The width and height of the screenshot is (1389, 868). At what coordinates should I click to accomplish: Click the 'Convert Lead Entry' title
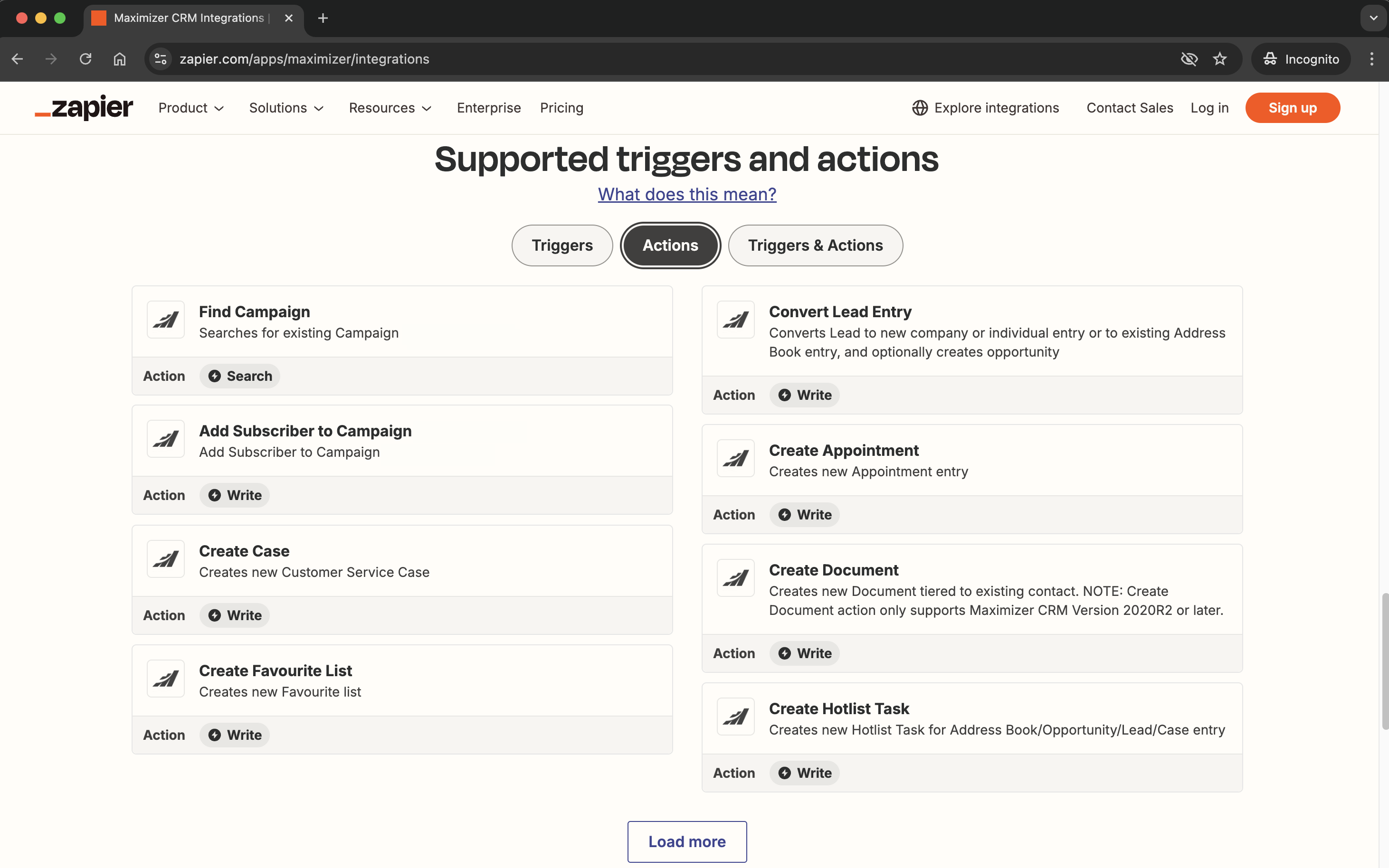point(840,311)
